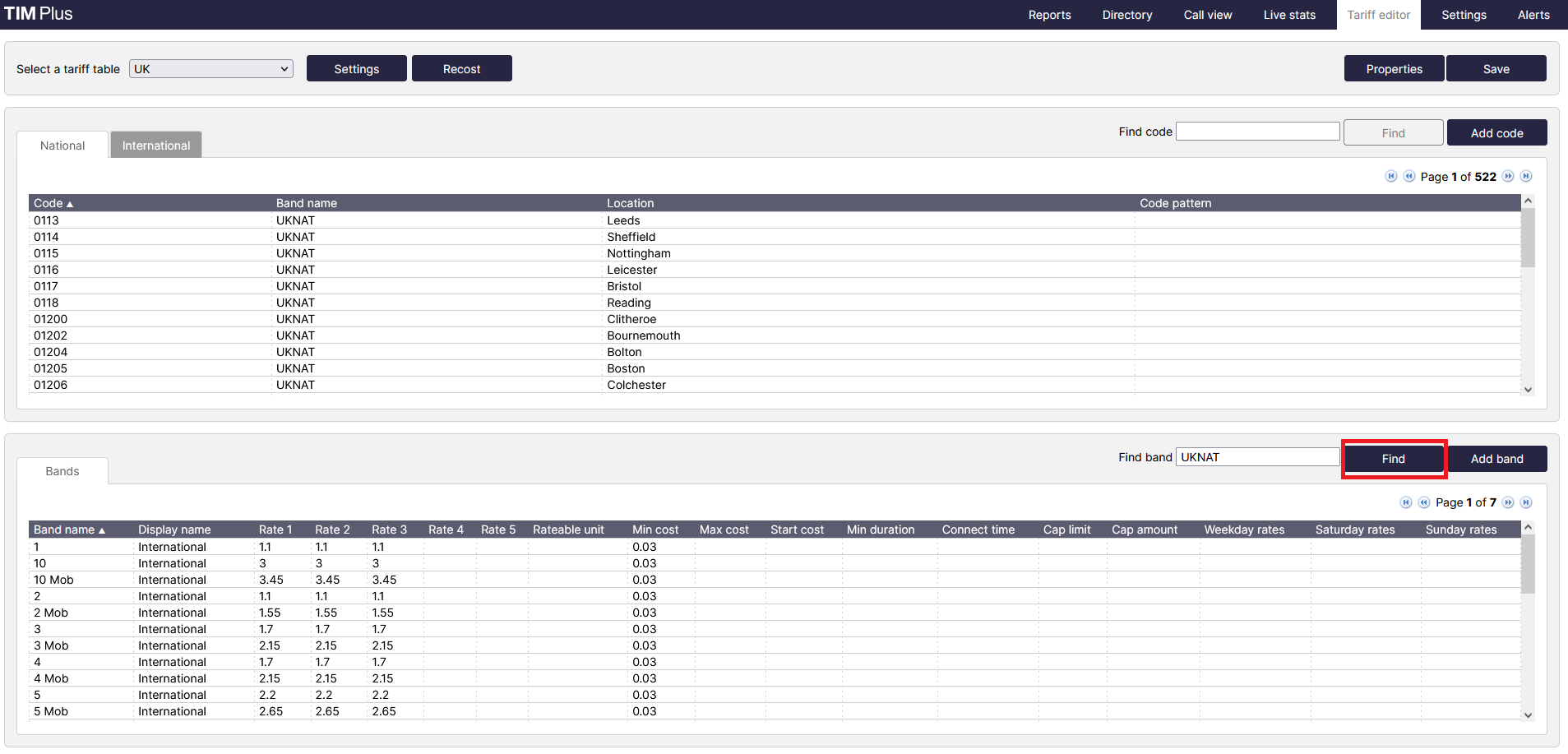Go to first page of bands table

[1406, 502]
